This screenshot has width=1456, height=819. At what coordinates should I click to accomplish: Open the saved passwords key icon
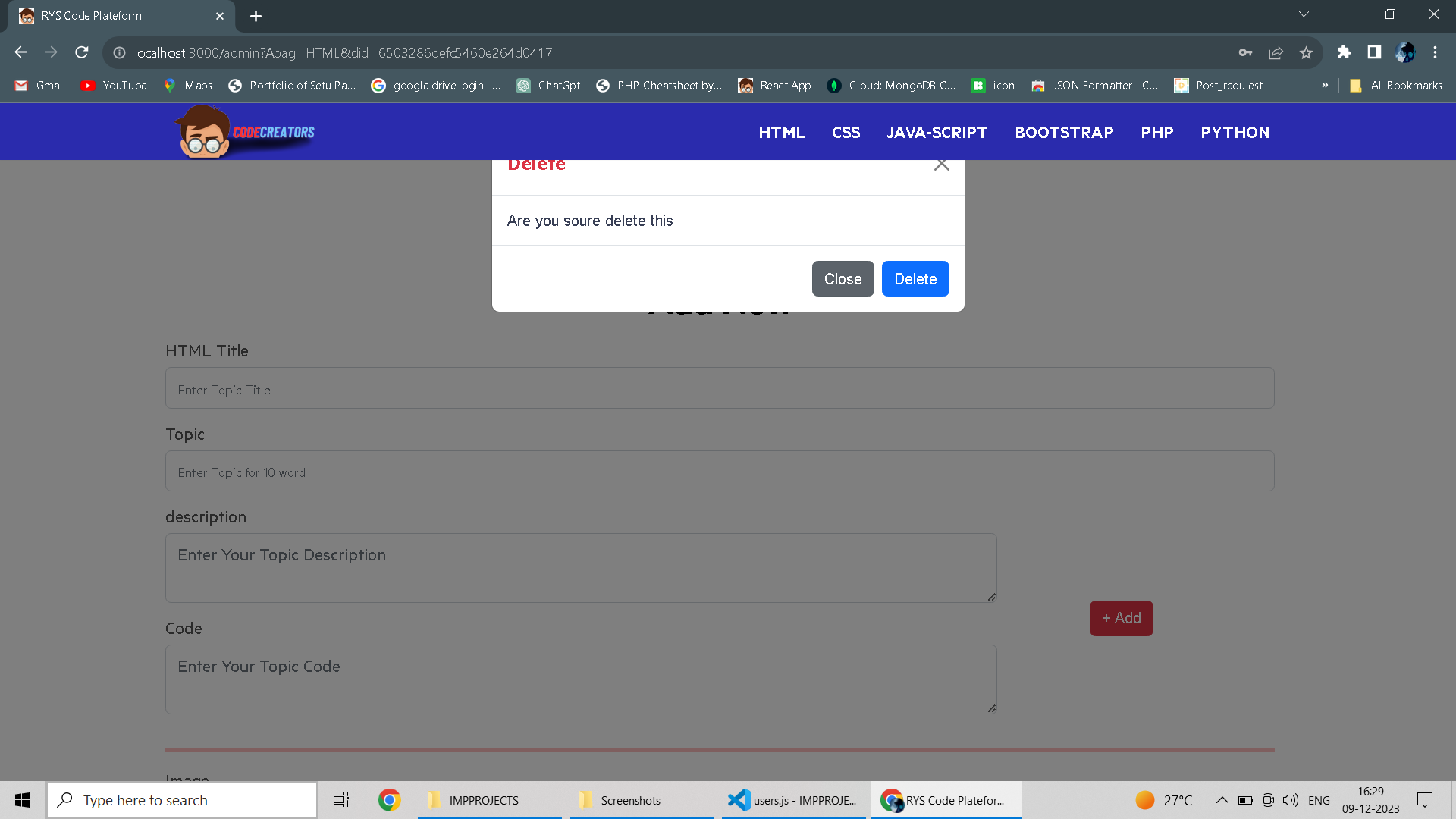tap(1245, 52)
